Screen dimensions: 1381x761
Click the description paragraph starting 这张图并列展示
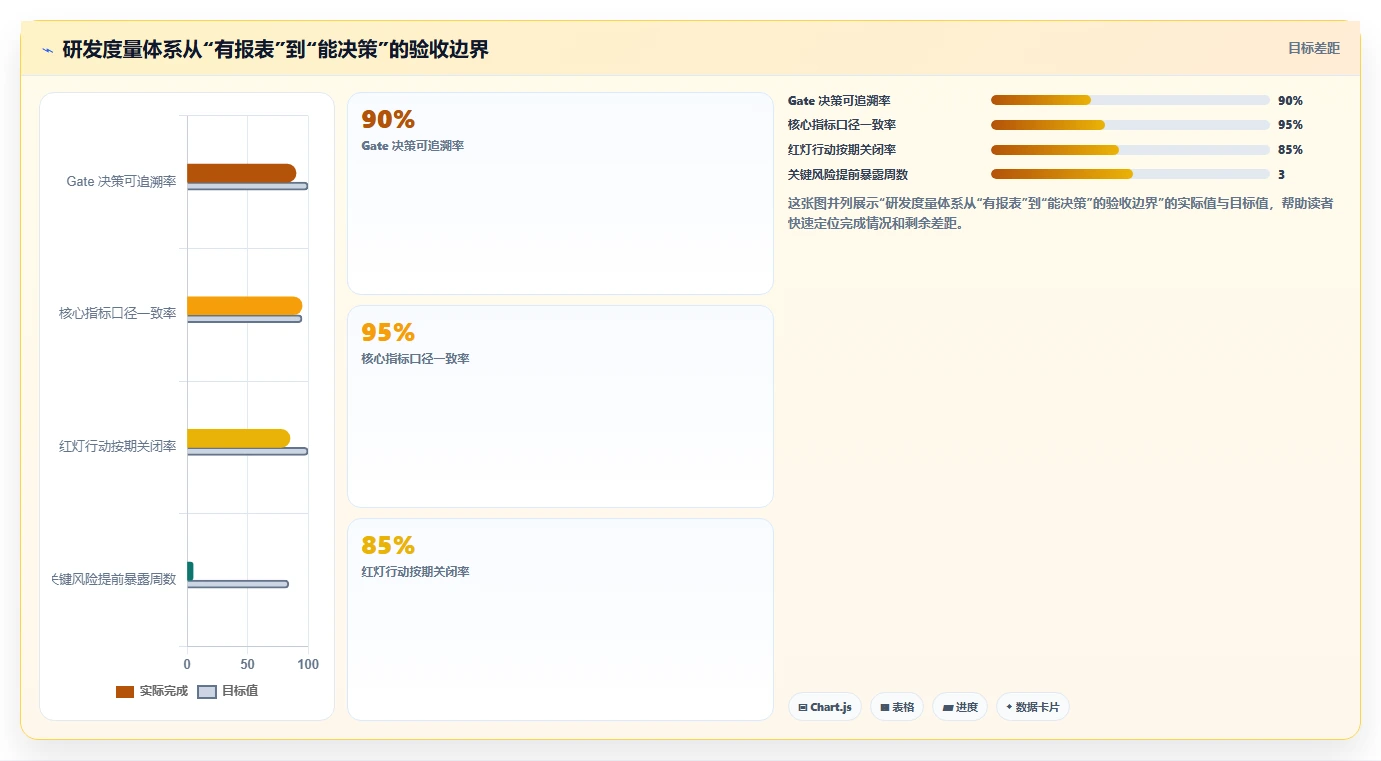tap(1060, 213)
